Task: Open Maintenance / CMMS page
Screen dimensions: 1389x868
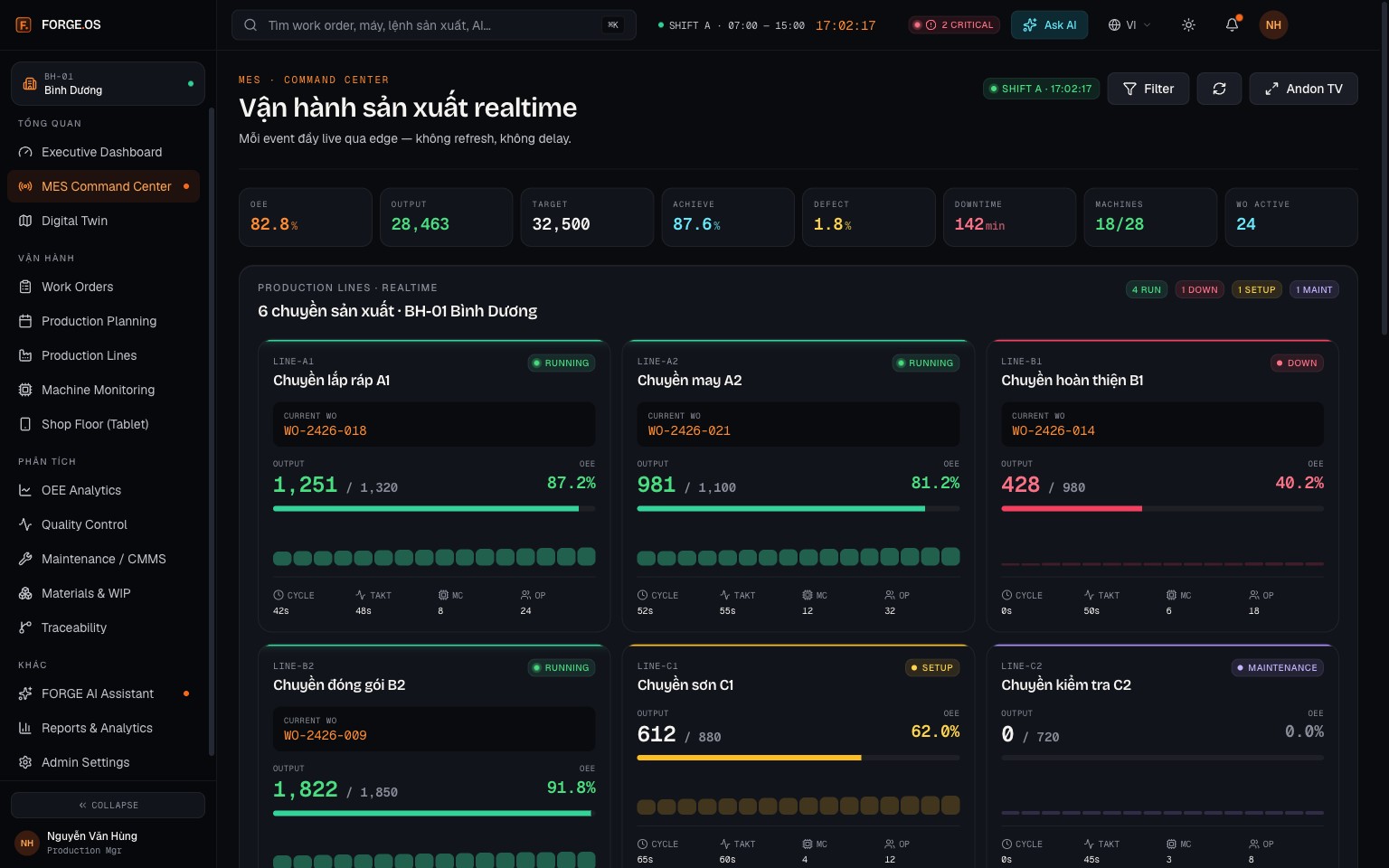Action: [103, 559]
